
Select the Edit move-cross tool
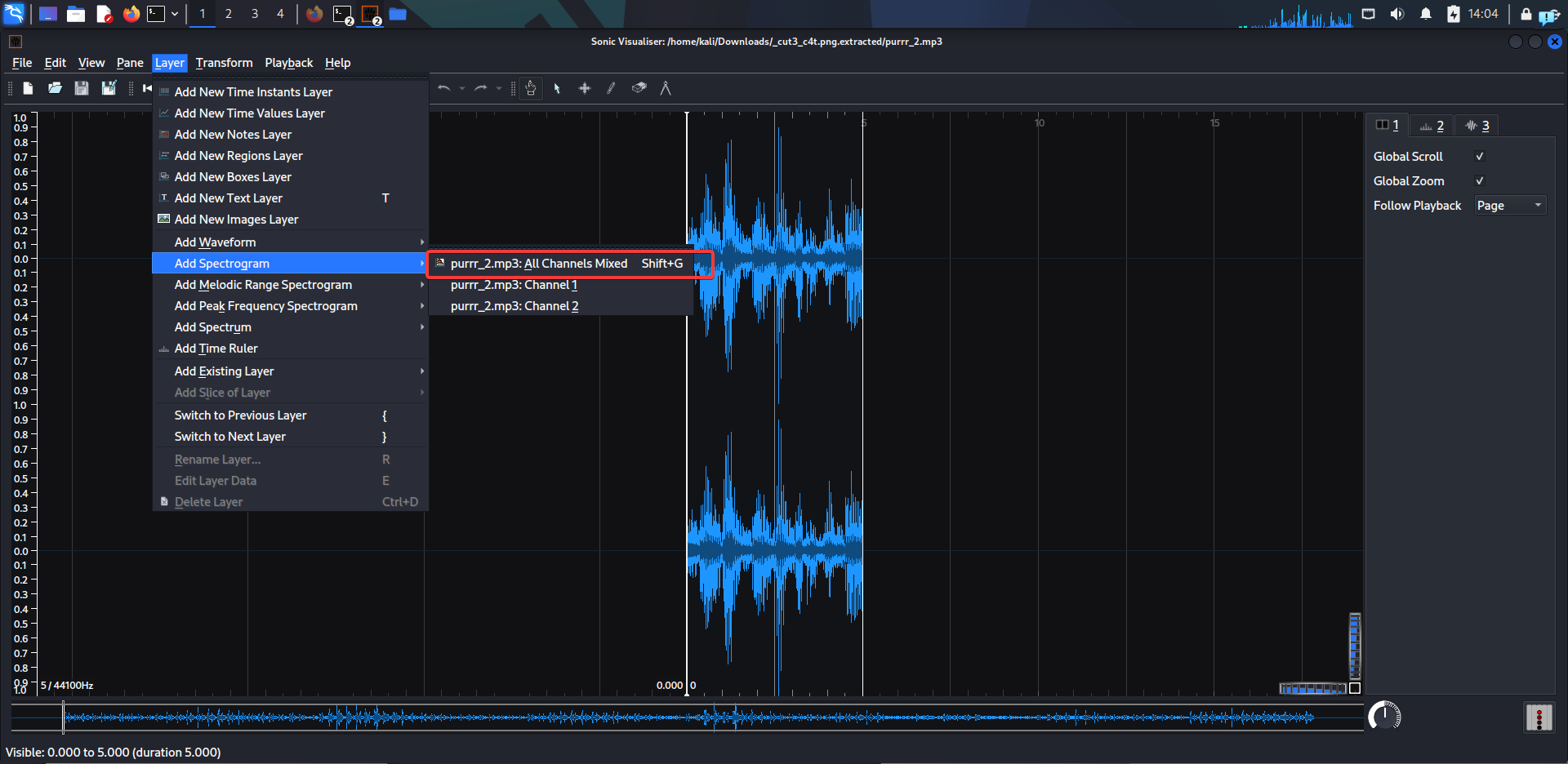(585, 88)
